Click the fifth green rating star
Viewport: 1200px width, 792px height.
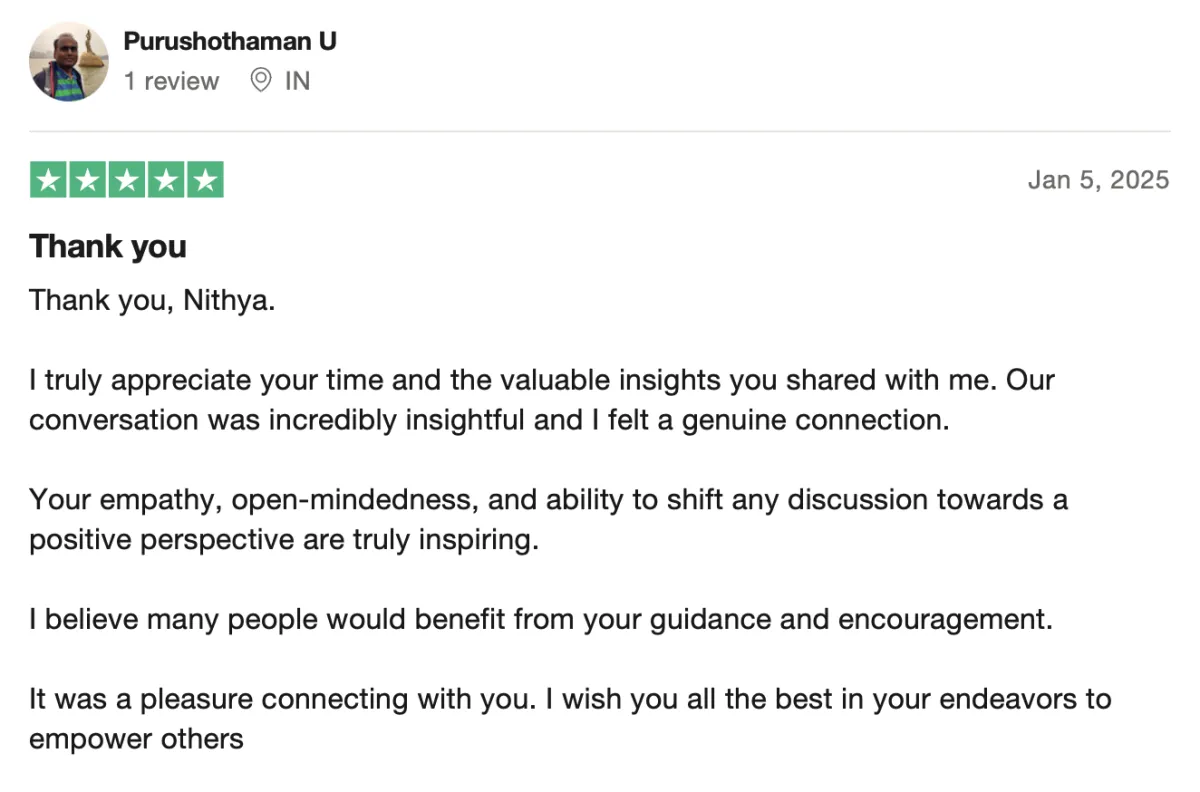pos(205,180)
